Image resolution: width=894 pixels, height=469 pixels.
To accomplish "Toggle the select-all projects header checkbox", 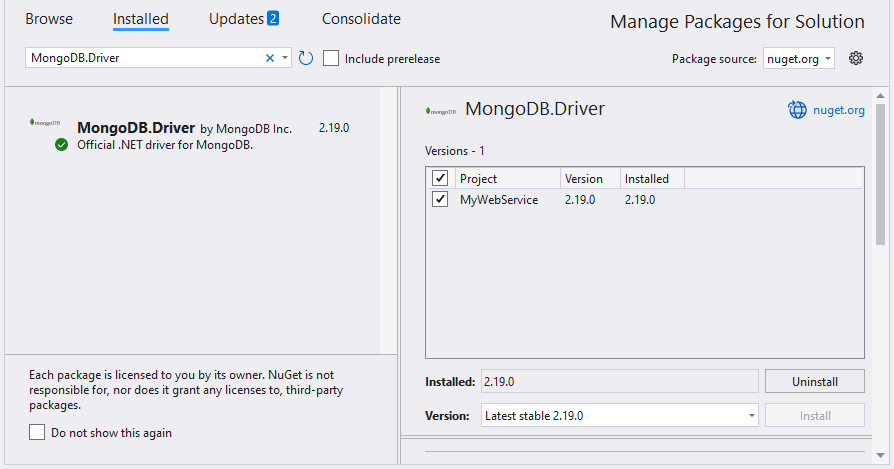I will pos(440,178).
